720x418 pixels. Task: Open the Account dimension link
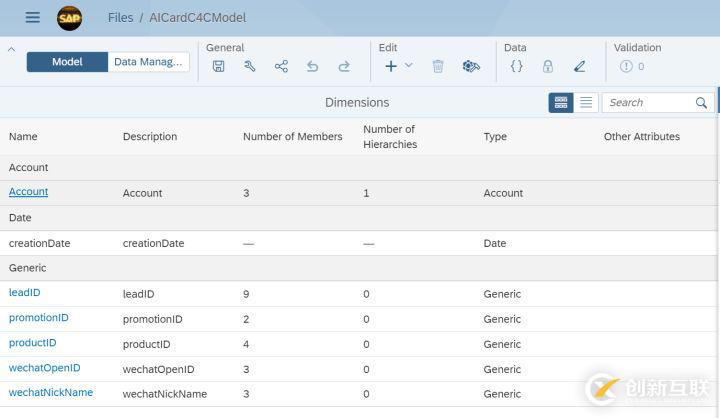click(x=28, y=192)
